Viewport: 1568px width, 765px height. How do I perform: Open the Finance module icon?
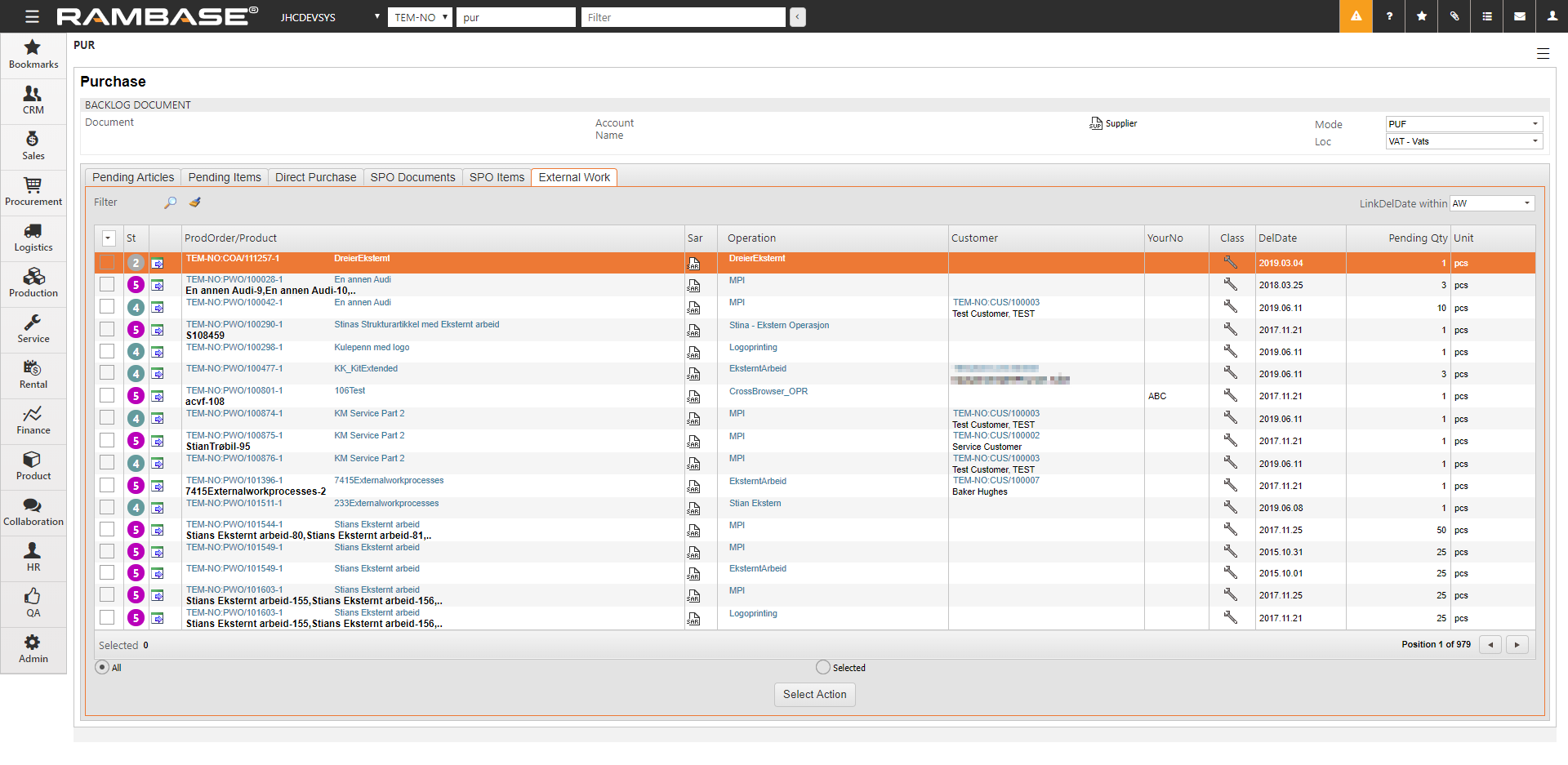coord(33,420)
